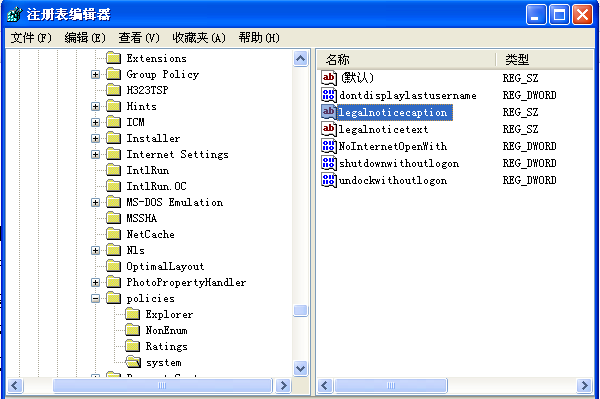Image resolution: width=600 pixels, height=399 pixels.
Task: Click the Installer folder icon
Action: click(x=113, y=138)
